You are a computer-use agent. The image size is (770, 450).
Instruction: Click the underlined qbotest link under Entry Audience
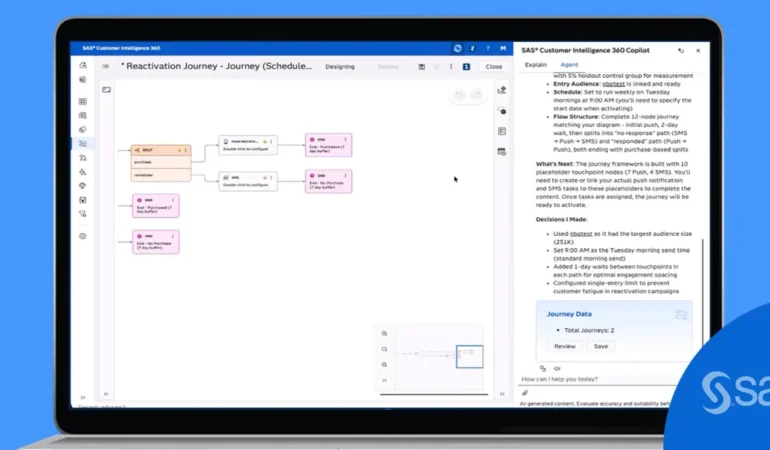(x=613, y=84)
